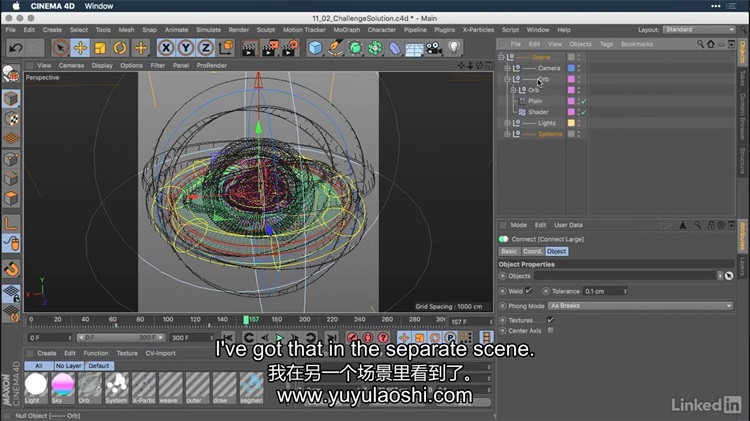
Task: Collapse the Scene null hierarchy
Action: (501, 57)
